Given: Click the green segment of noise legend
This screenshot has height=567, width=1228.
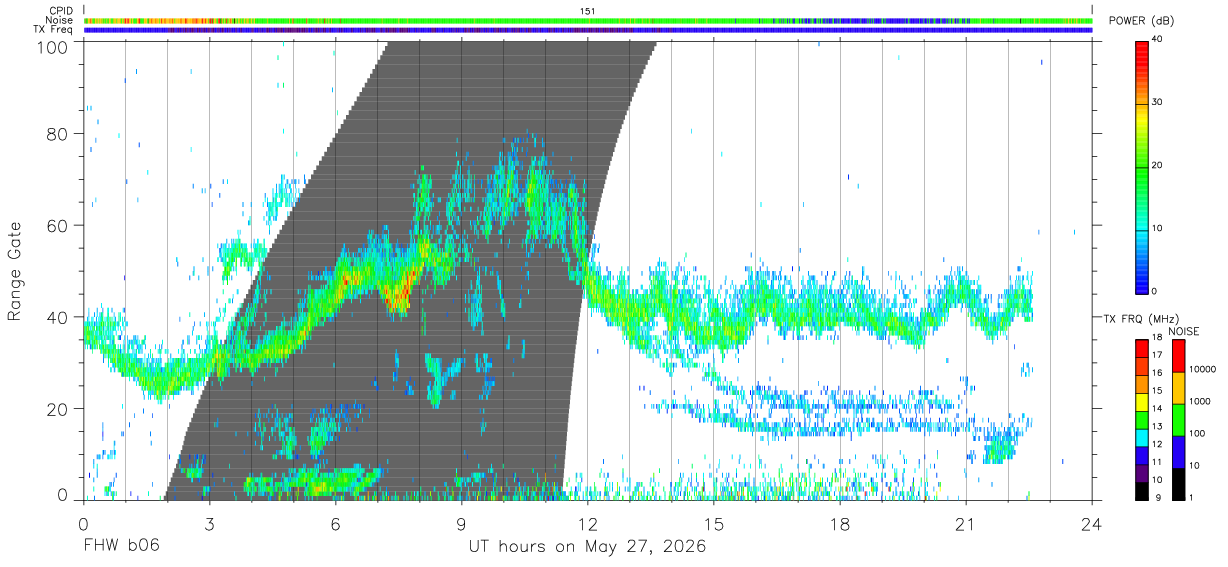Looking at the screenshot, I should pyautogui.click(x=1178, y=419).
